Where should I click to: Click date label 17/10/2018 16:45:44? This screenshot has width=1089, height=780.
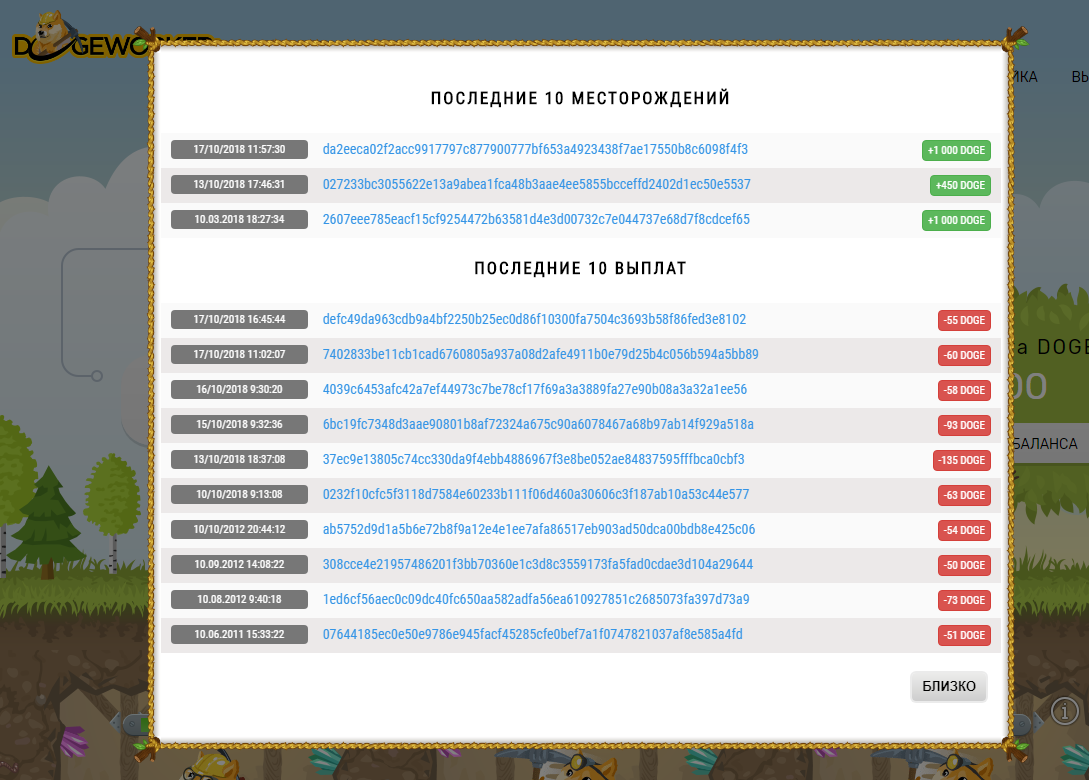pos(239,320)
